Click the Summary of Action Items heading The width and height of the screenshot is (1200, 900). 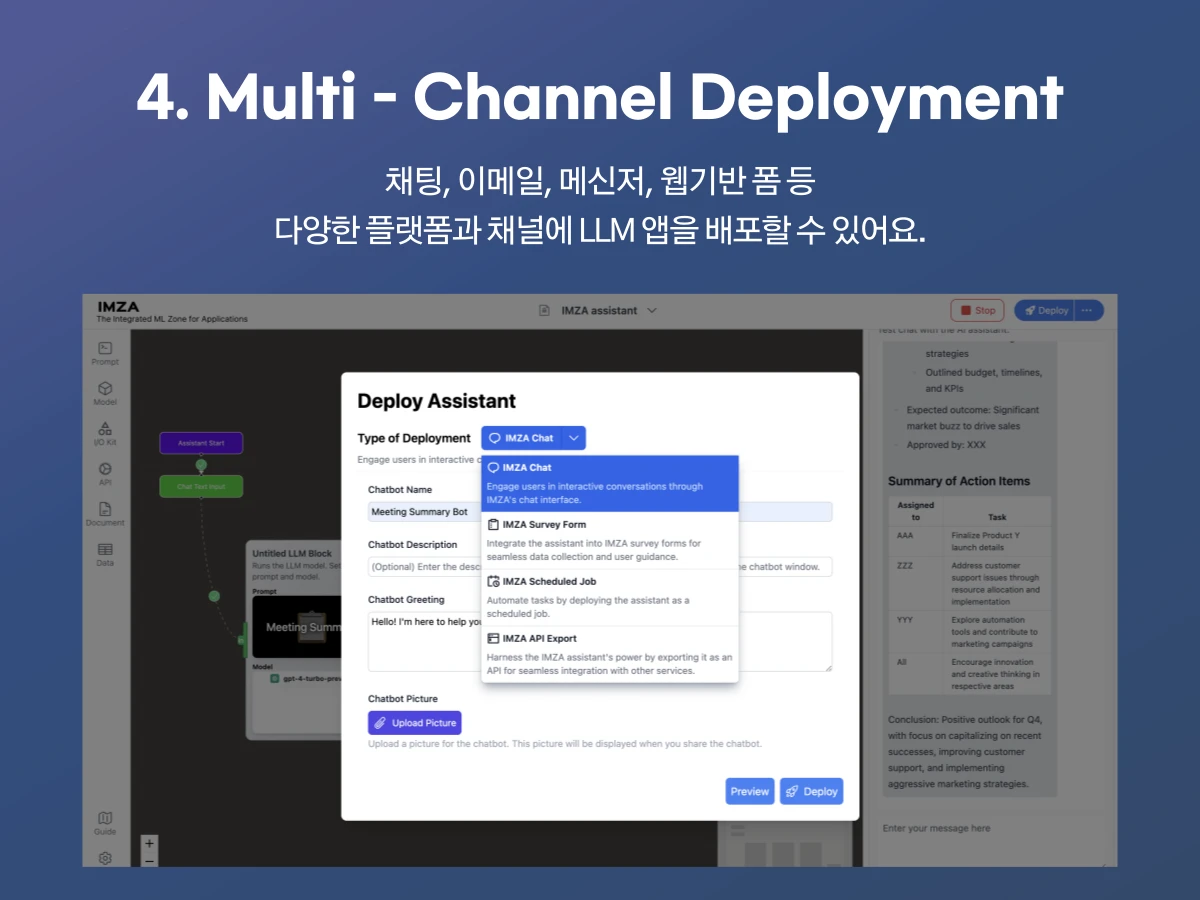[x=958, y=481]
